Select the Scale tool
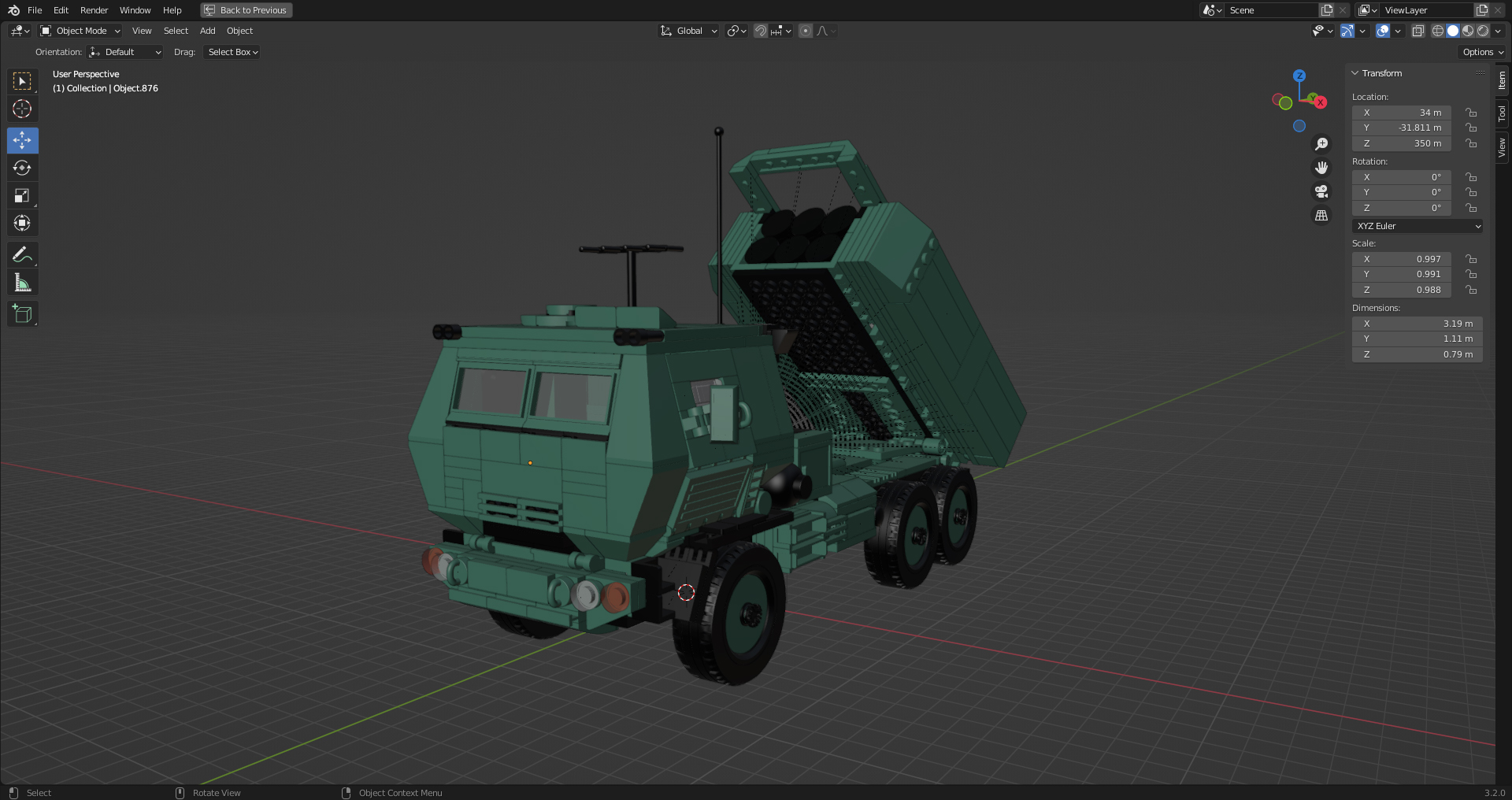Screen dimensions: 1512x800 [22, 196]
